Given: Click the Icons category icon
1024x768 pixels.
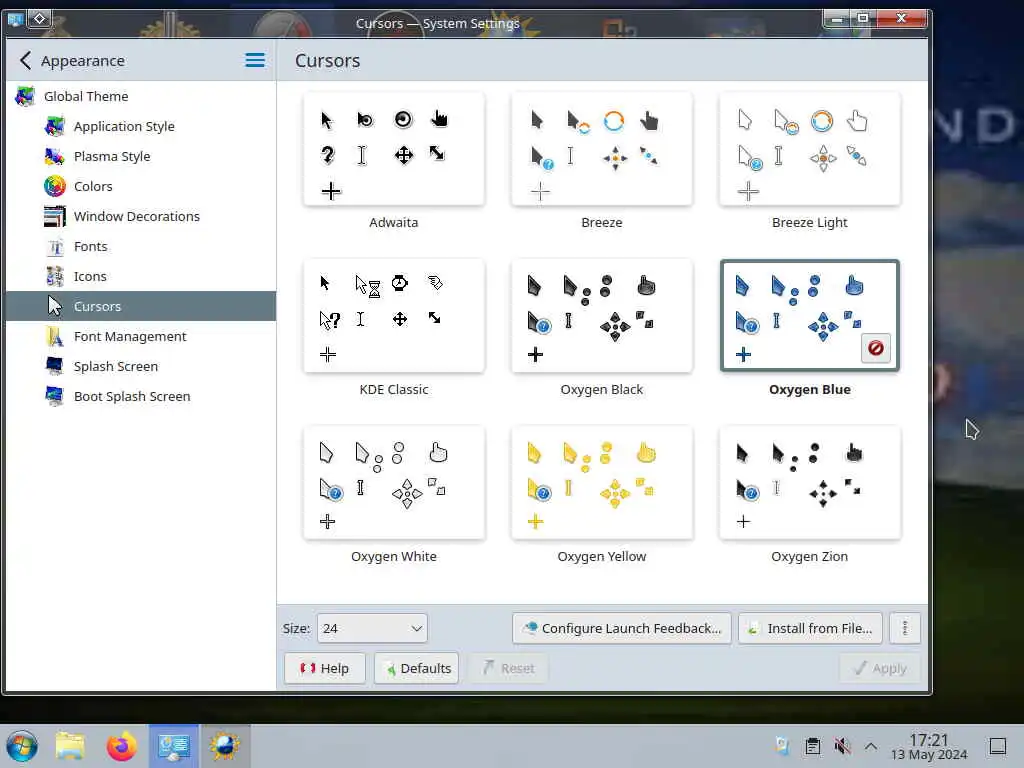Looking at the screenshot, I should pos(55,276).
